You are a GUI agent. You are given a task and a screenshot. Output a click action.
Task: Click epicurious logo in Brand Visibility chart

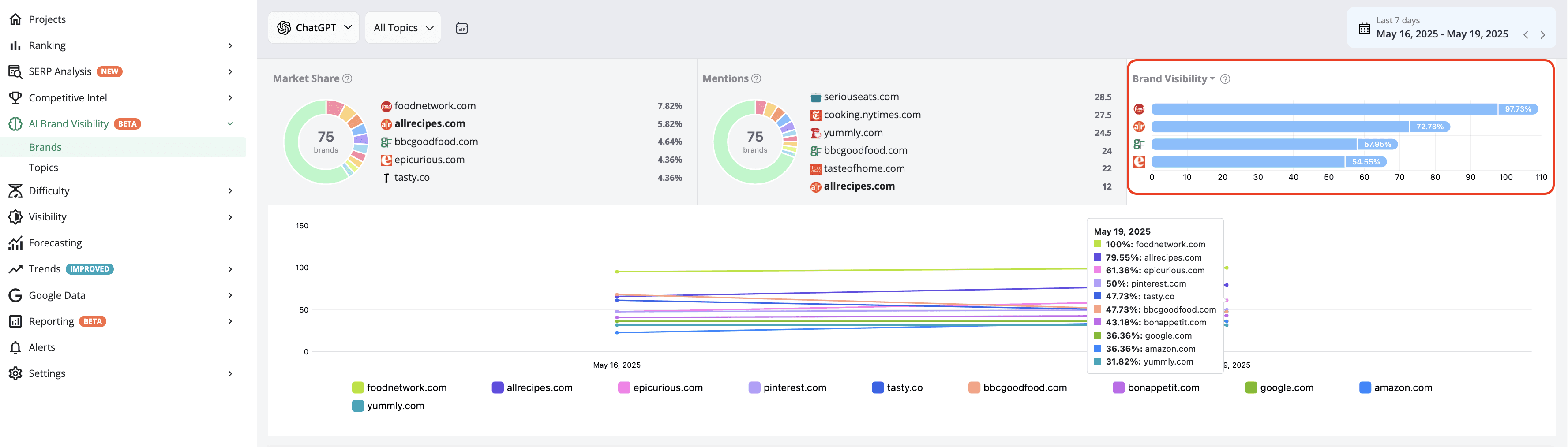point(1139,162)
